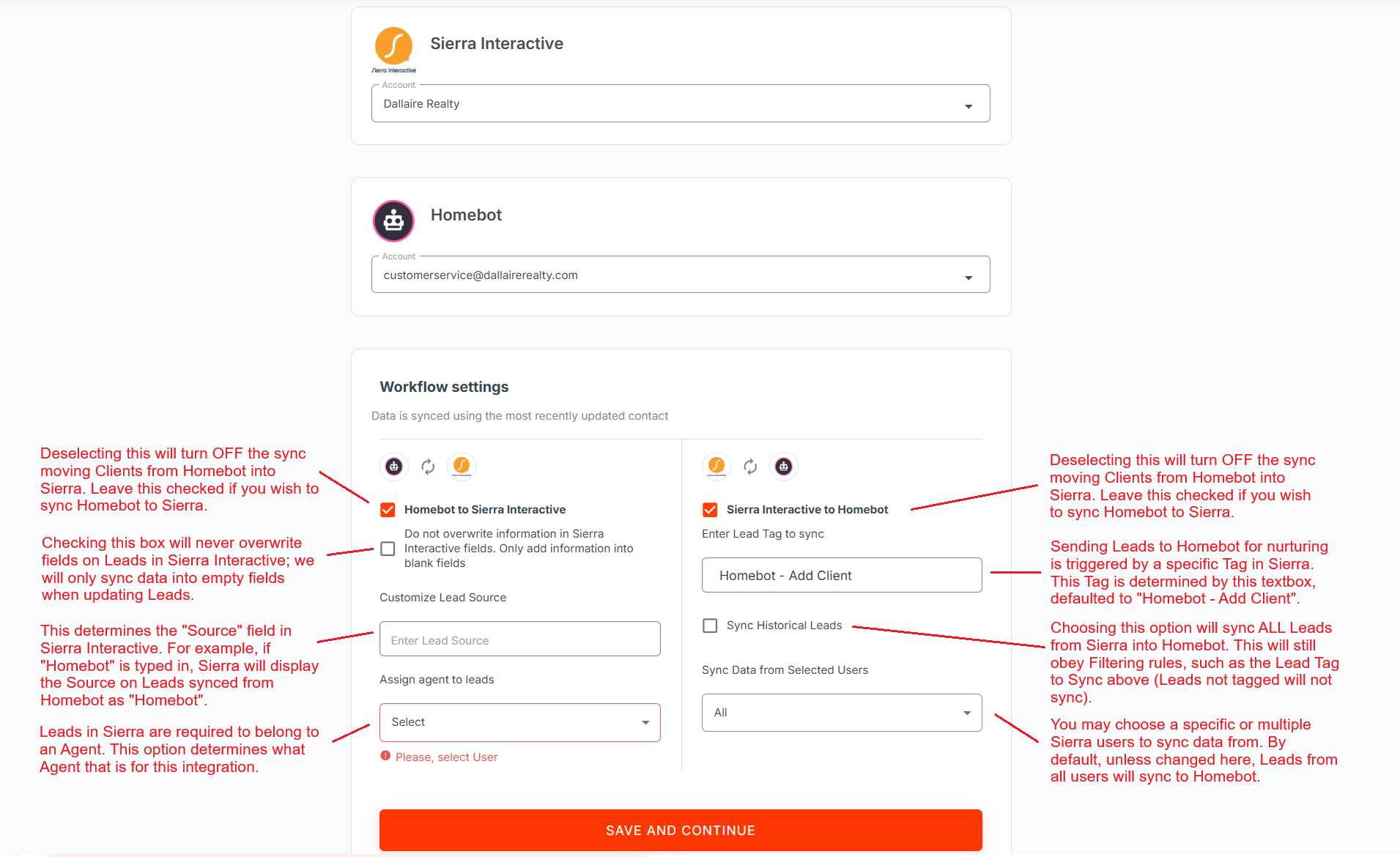Image resolution: width=1400 pixels, height=857 pixels.
Task: Expand the Sync Data from Selected Users dropdown
Action: [841, 713]
